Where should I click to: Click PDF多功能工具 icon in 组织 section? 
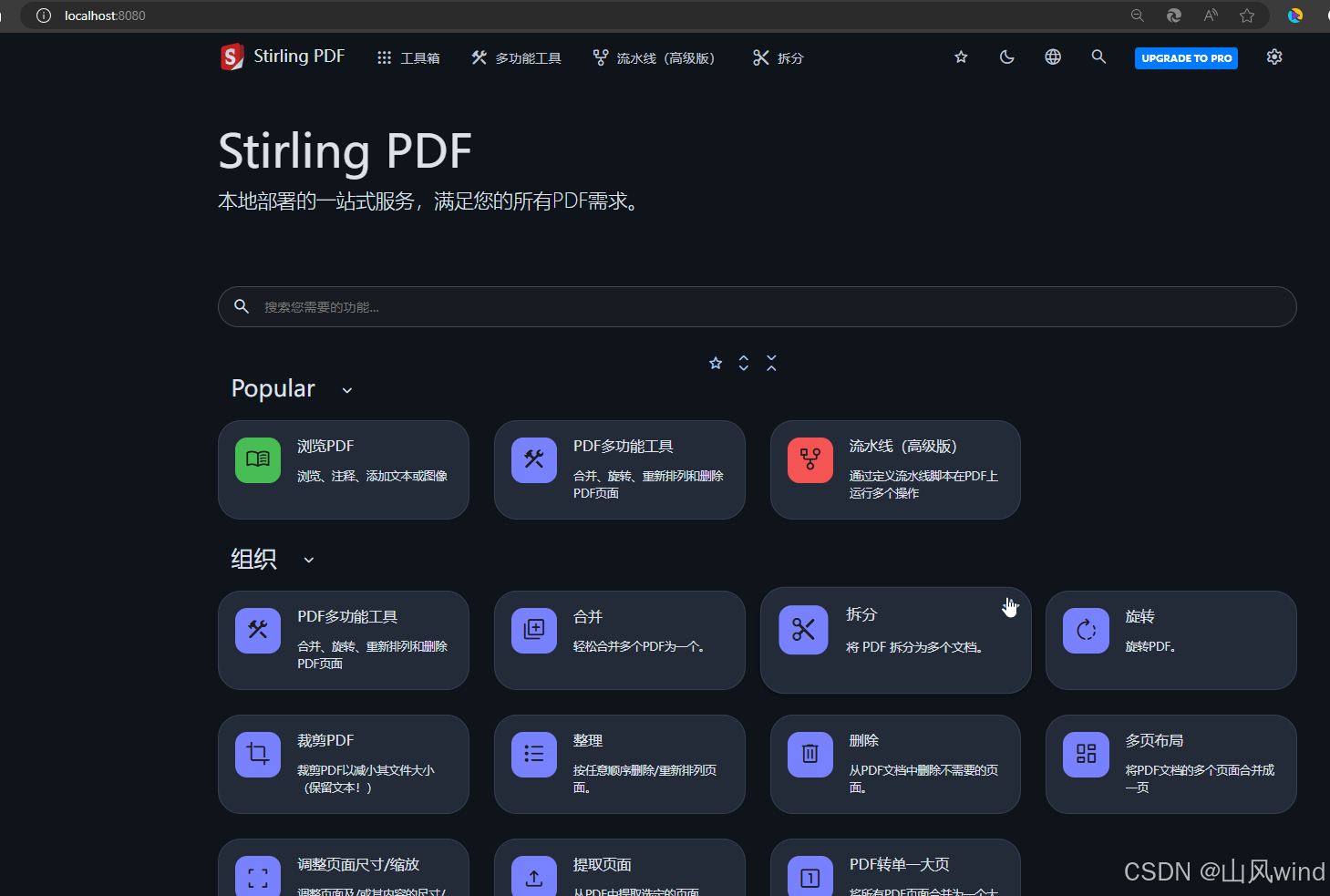coord(258,630)
